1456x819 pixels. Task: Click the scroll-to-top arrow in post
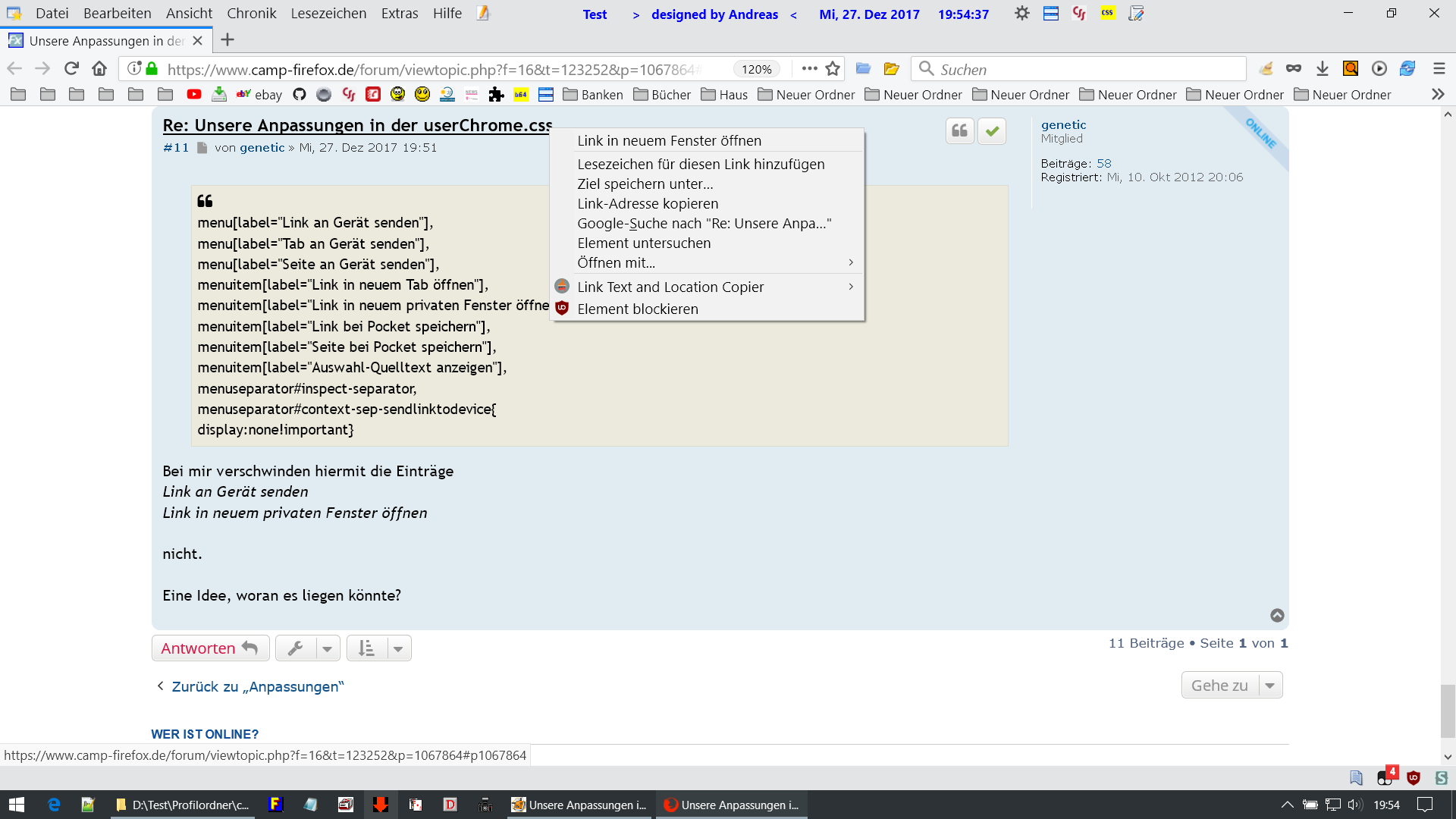[x=1277, y=615]
